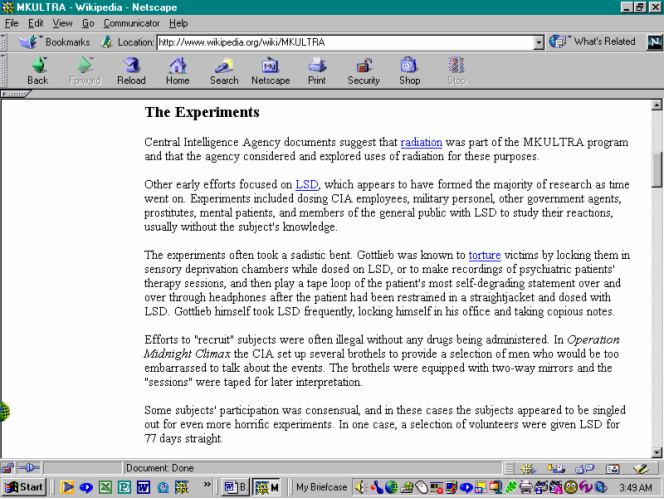Click in the Location URL field
664x499 pixels.
[x=340, y=42]
